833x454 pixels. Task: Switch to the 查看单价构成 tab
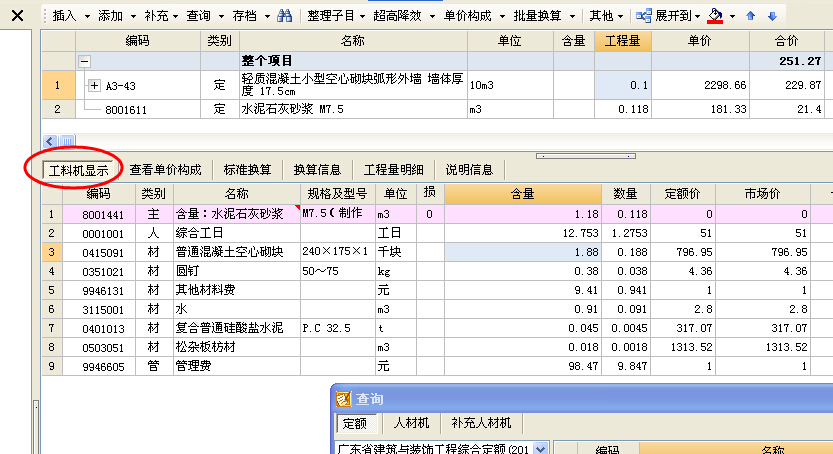pyautogui.click(x=165, y=170)
